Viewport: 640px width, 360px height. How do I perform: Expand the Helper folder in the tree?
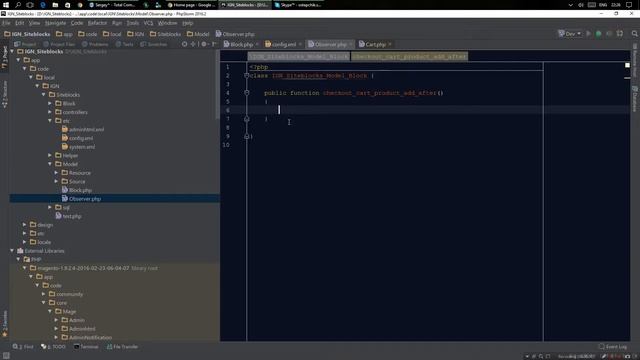50,155
